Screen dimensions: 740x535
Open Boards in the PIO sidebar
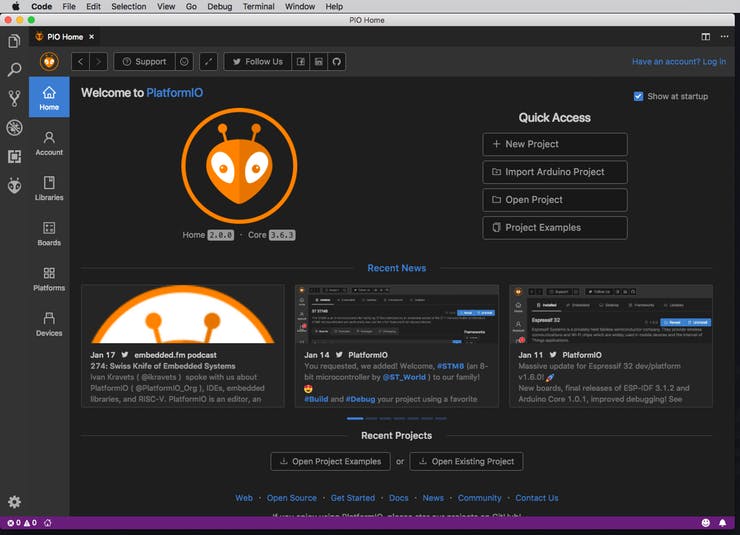tap(49, 234)
